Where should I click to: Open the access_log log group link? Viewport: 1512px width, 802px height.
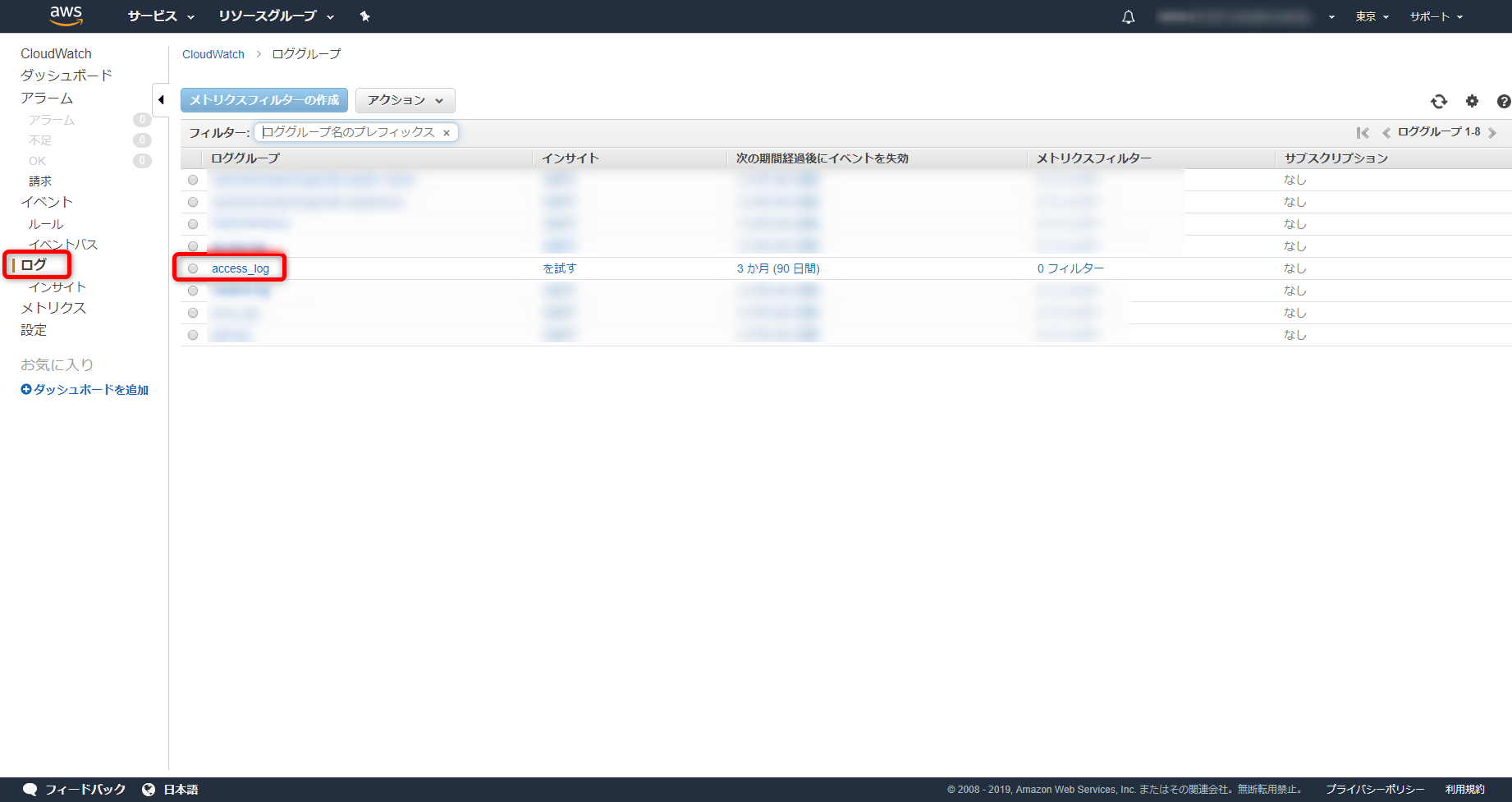point(241,268)
